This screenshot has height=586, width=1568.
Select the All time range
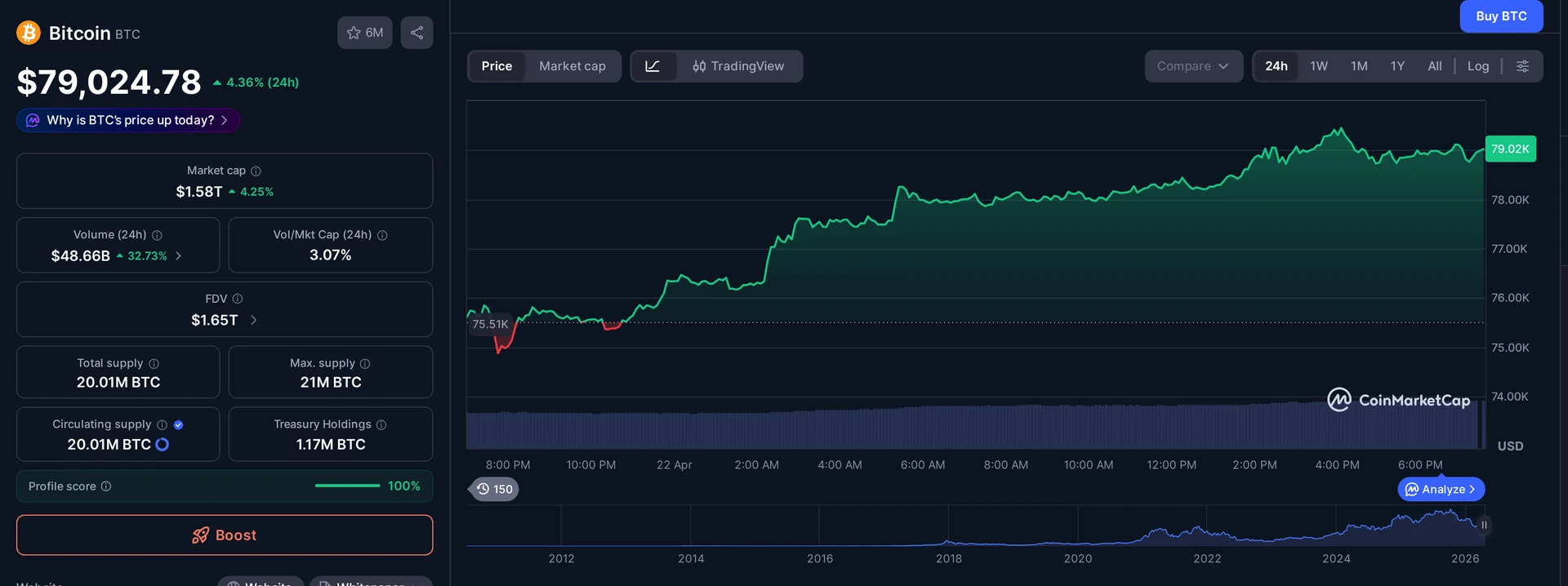(x=1435, y=66)
